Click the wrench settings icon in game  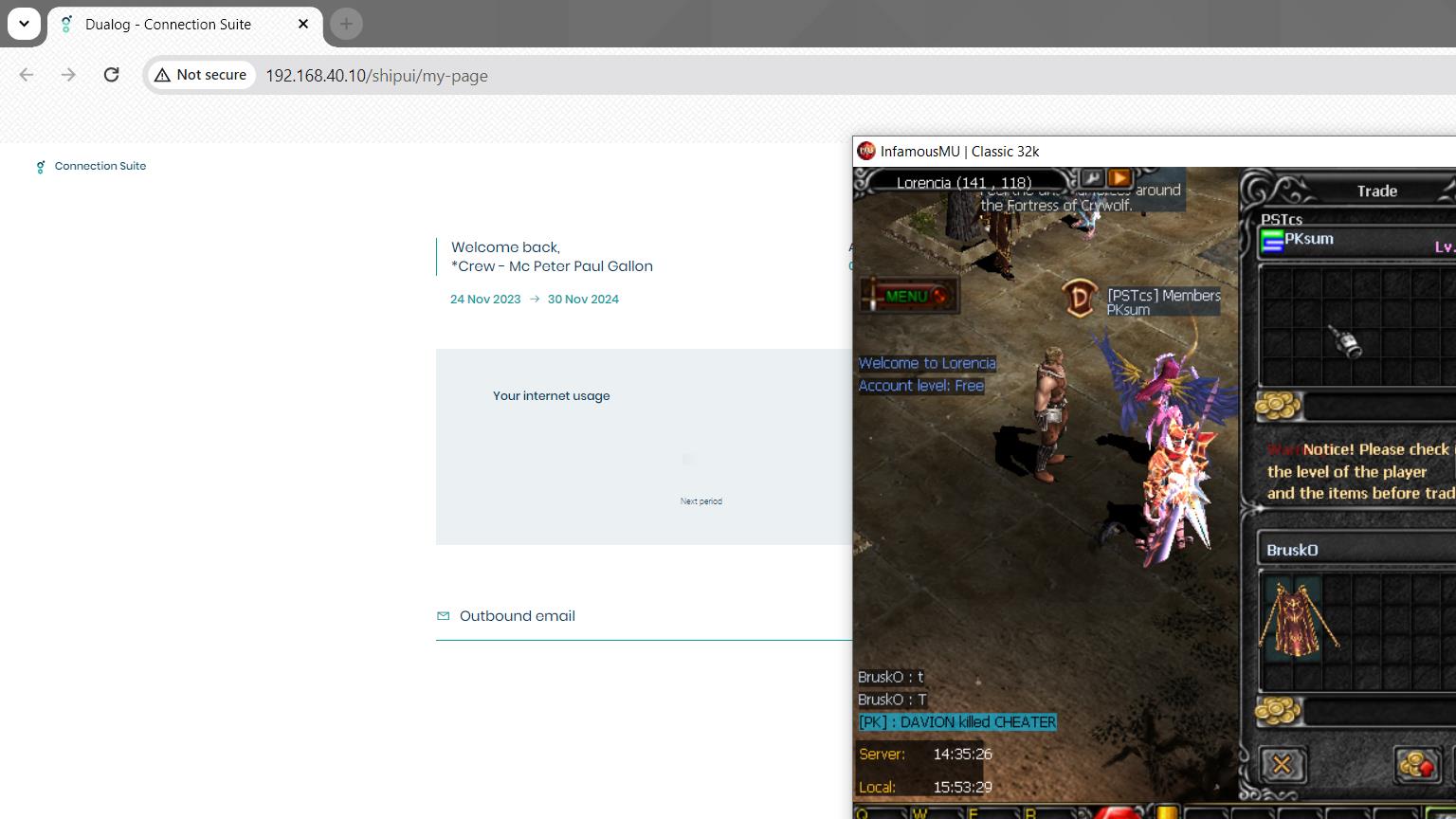(x=1092, y=177)
